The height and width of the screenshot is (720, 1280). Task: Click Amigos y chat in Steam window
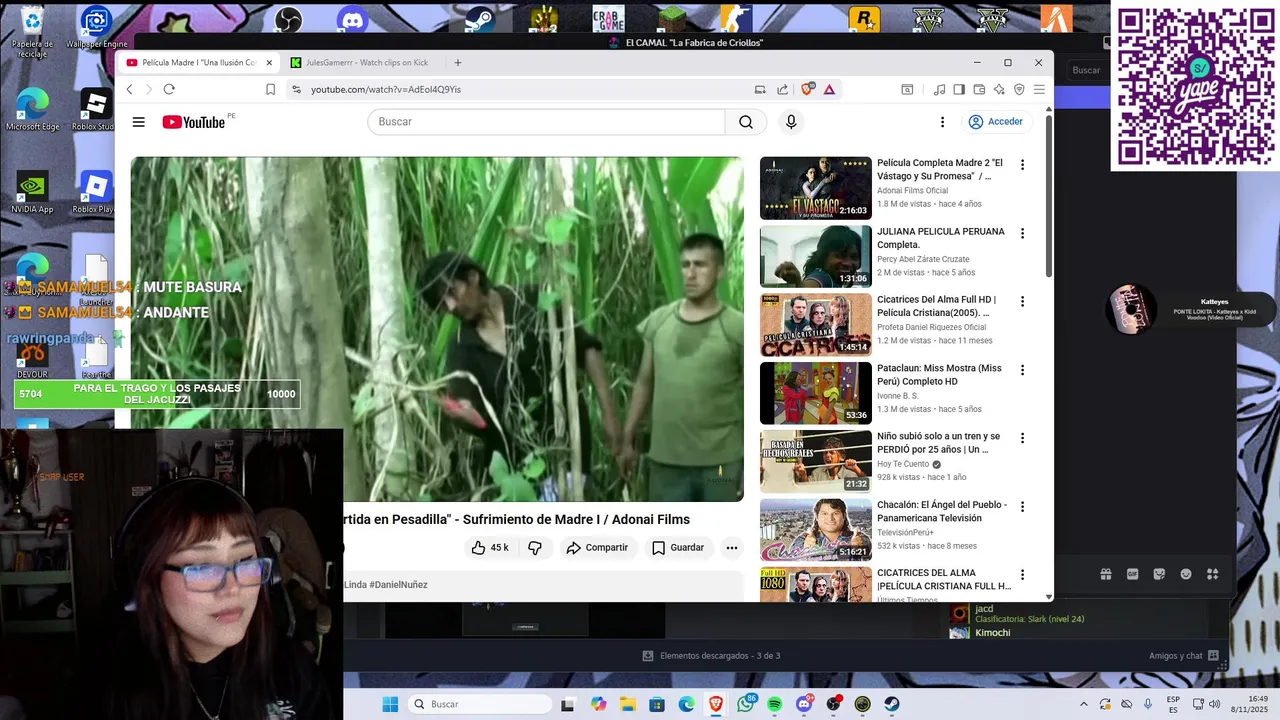(x=1184, y=656)
